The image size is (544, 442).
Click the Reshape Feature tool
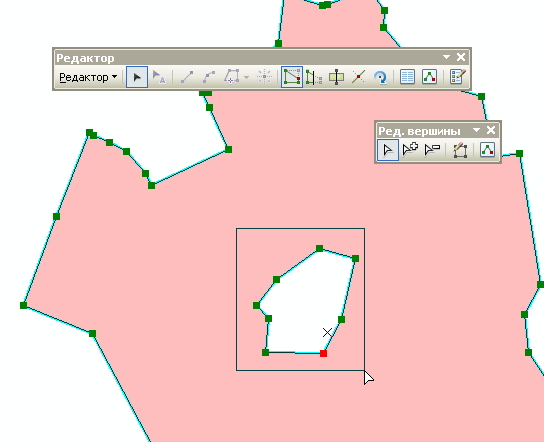pos(314,77)
